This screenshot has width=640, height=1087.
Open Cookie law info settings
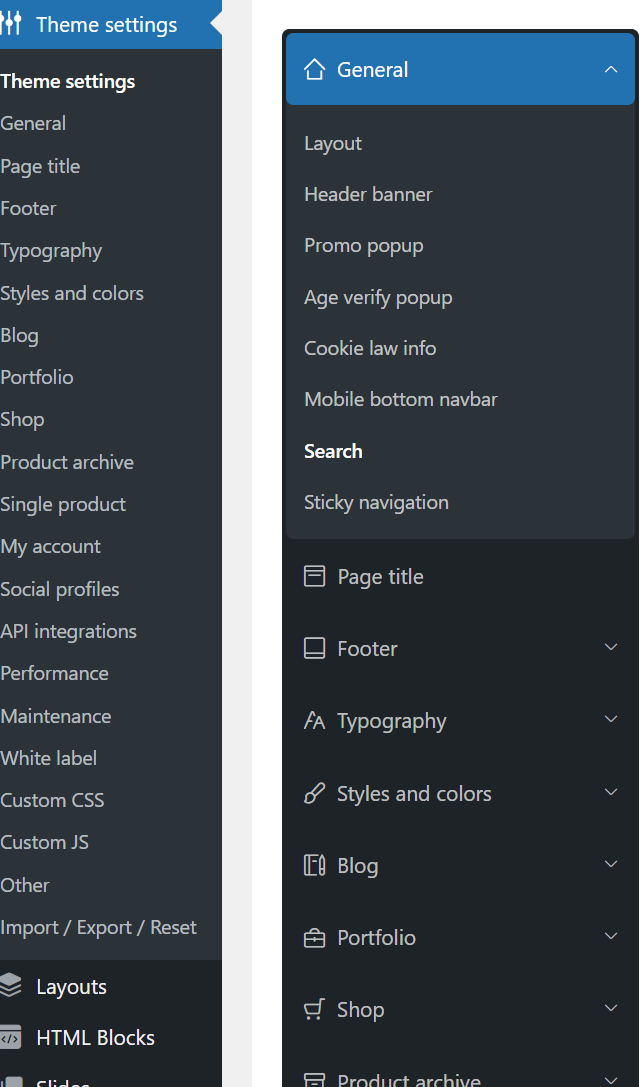370,349
